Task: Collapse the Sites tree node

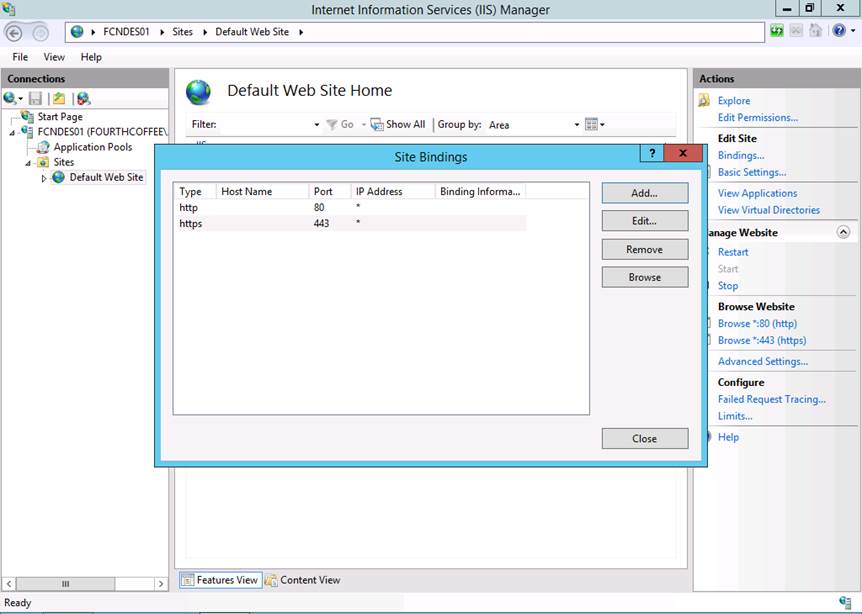Action: pos(29,162)
